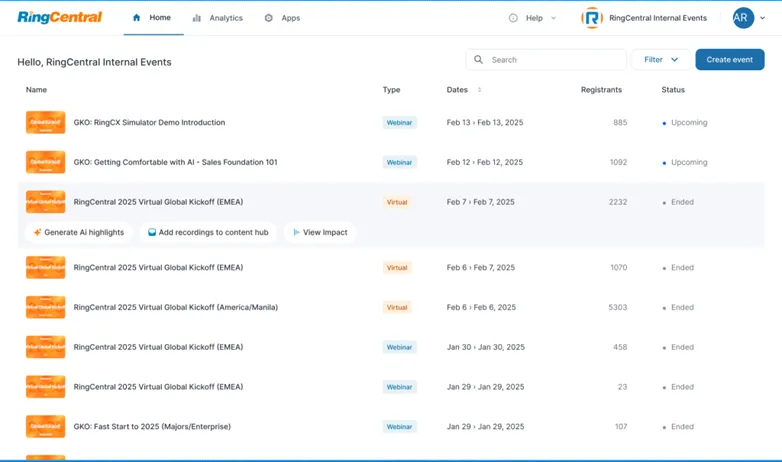The height and width of the screenshot is (462, 782).
Task: Open the AR user avatar
Action: [742, 18]
